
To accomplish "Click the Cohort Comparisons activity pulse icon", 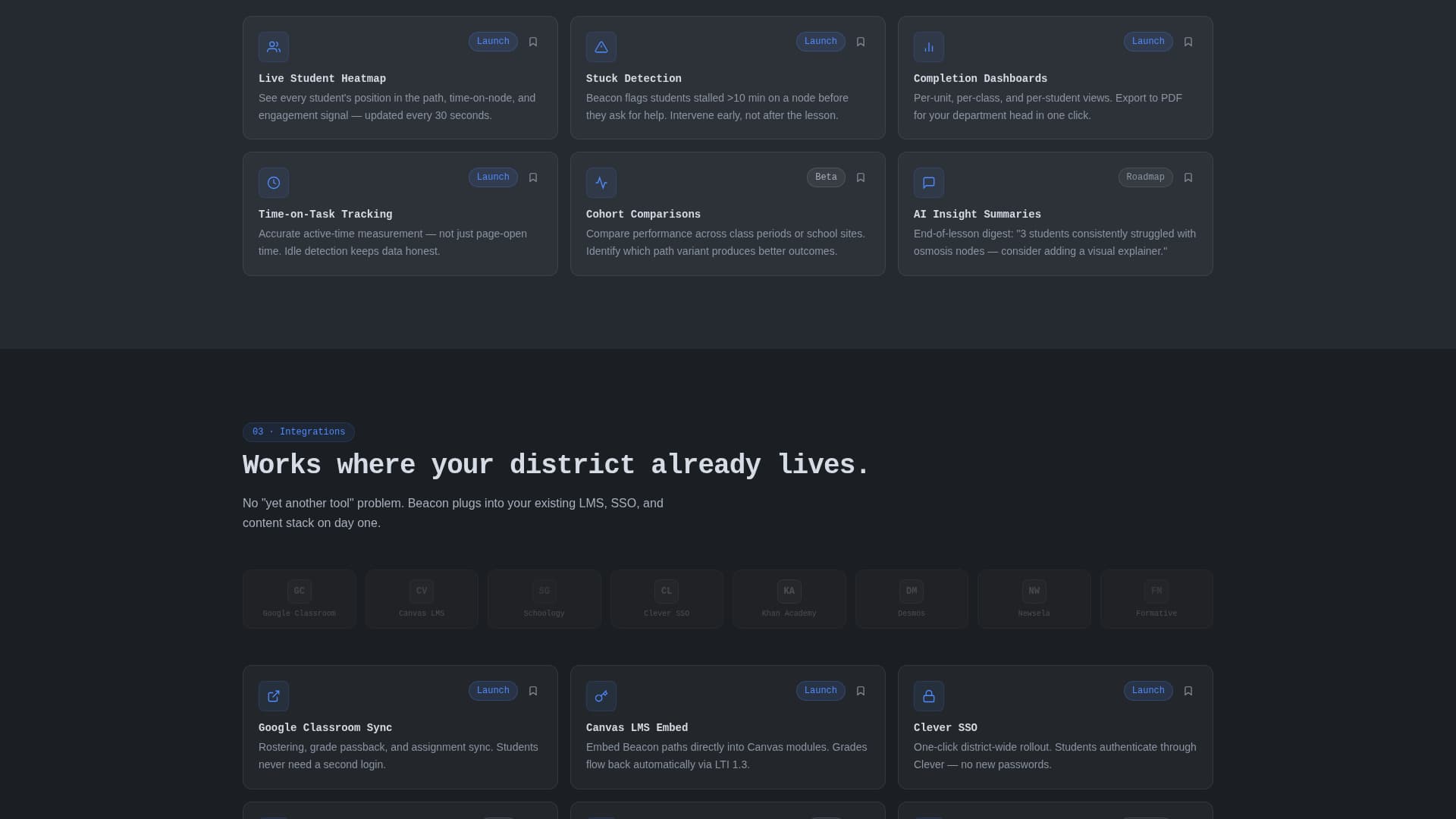I will click(601, 183).
